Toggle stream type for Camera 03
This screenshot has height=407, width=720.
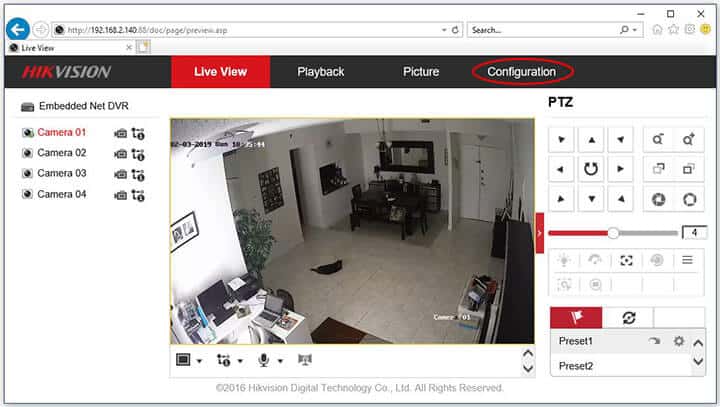coord(138,174)
